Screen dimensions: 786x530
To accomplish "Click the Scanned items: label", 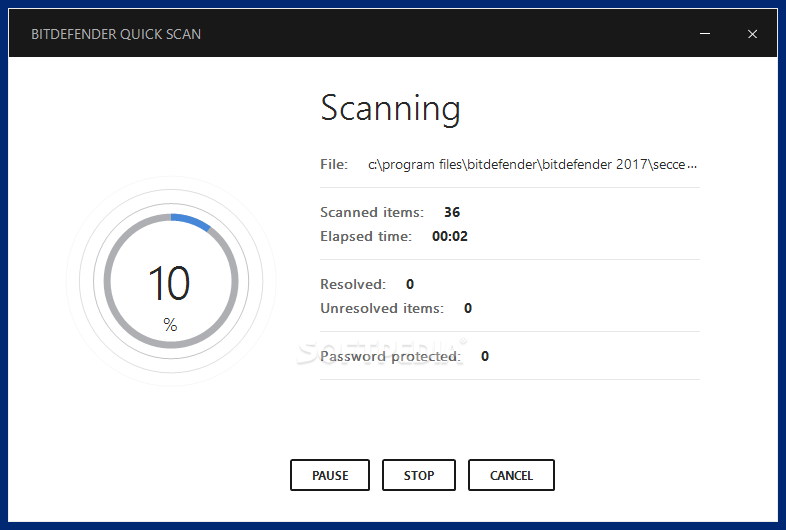I will click(372, 213).
